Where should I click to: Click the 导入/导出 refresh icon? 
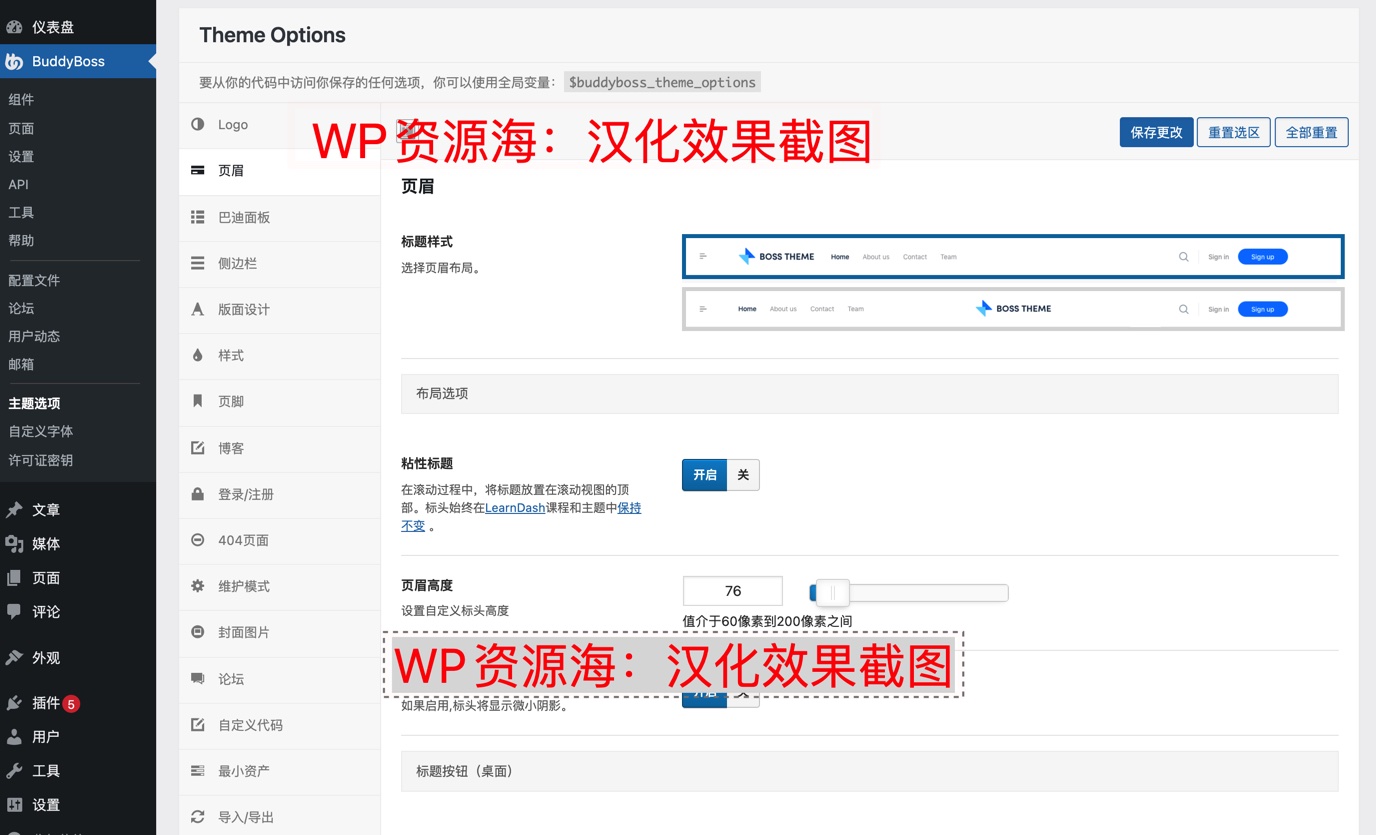[x=198, y=817]
